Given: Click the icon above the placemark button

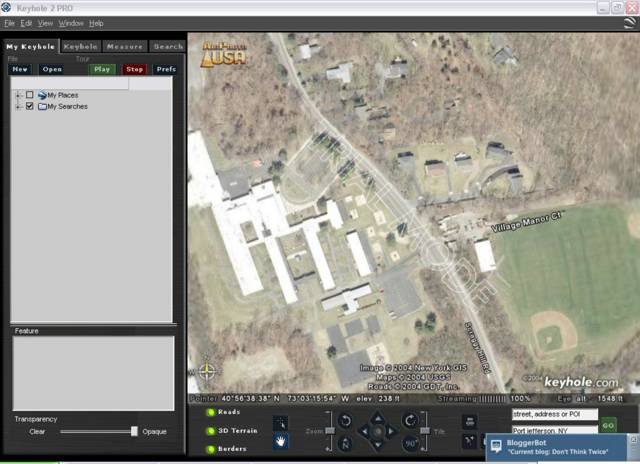Looking at the screenshot, I should click(469, 422).
